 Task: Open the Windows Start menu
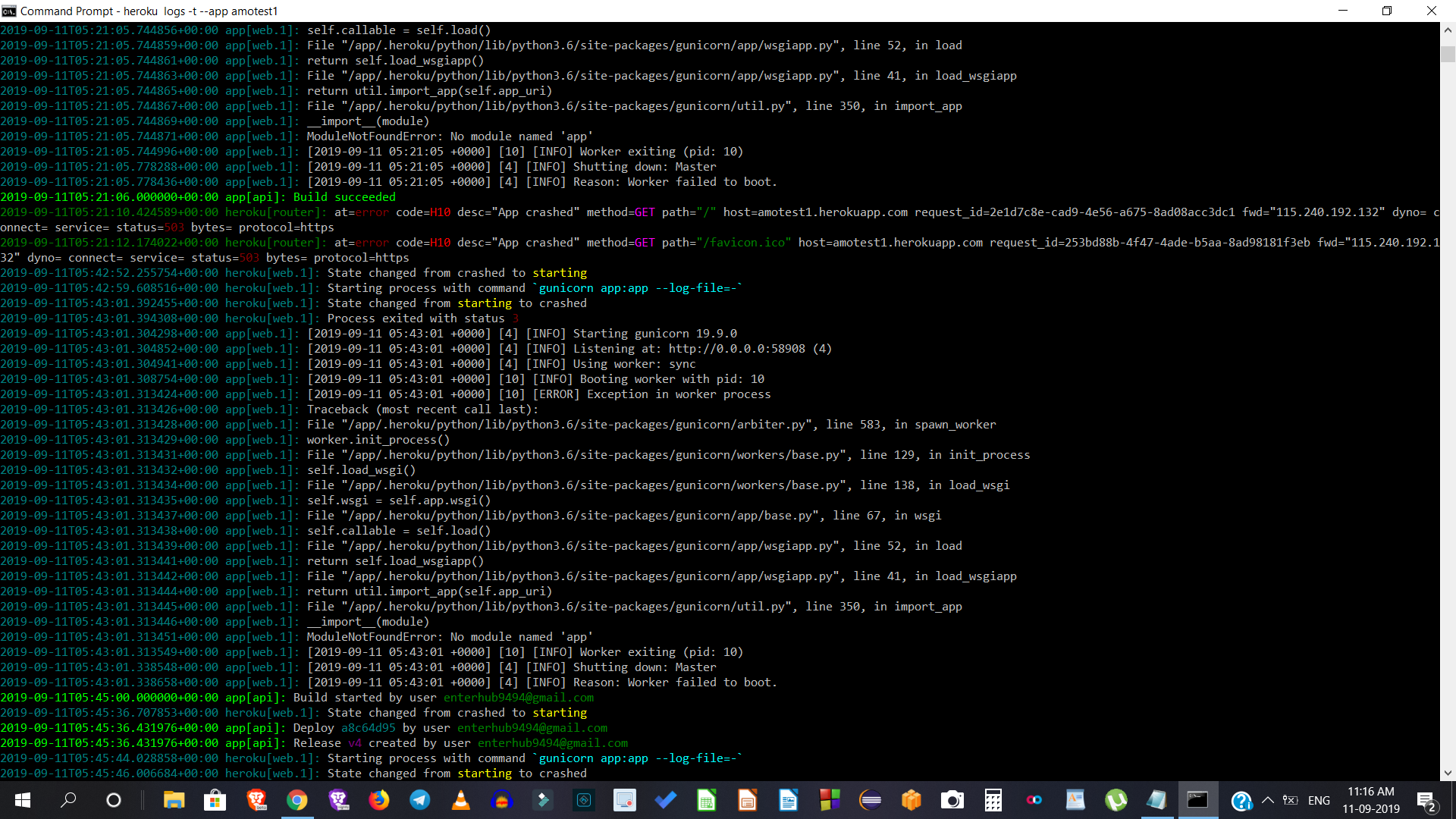pos(23,800)
